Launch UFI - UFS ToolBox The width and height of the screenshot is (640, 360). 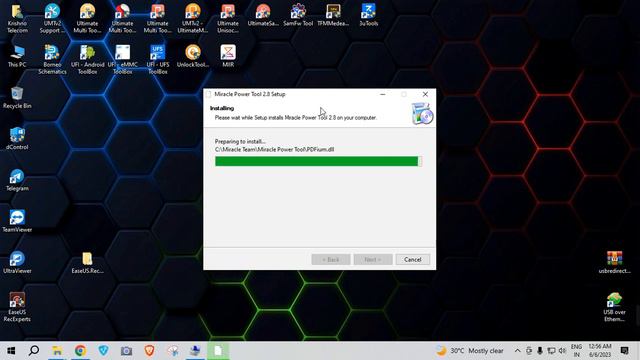[x=158, y=59]
